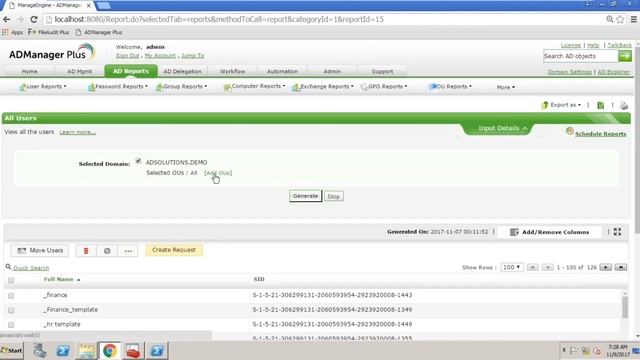The width and height of the screenshot is (640, 360).
Task: Go to first page arrow
Action: pos(532,267)
